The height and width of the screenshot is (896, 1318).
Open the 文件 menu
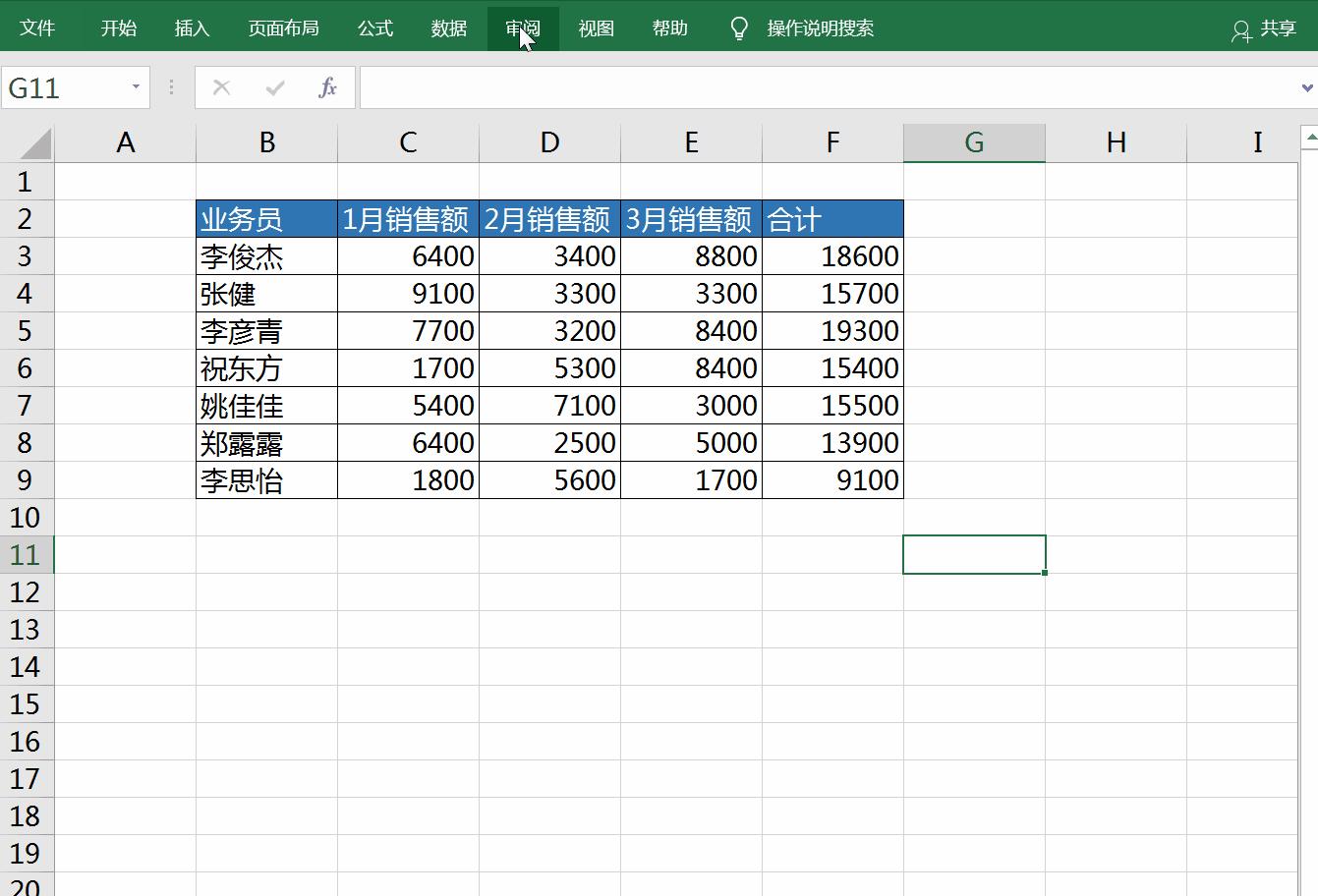click(37, 28)
